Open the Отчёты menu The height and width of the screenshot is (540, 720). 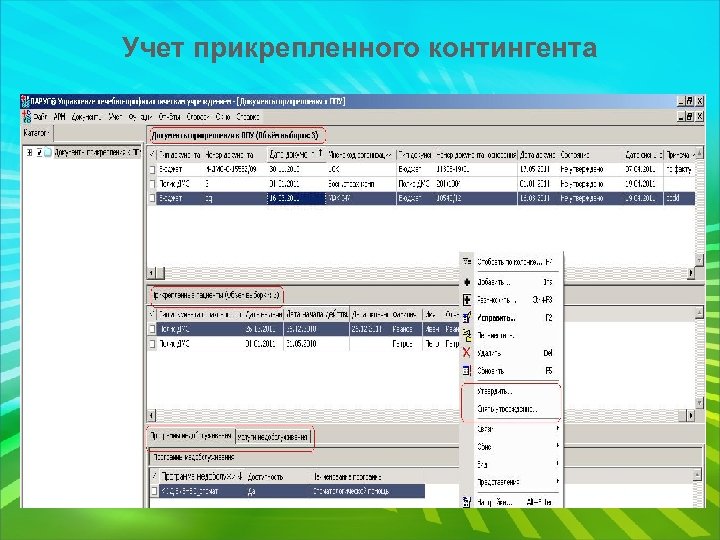169,117
